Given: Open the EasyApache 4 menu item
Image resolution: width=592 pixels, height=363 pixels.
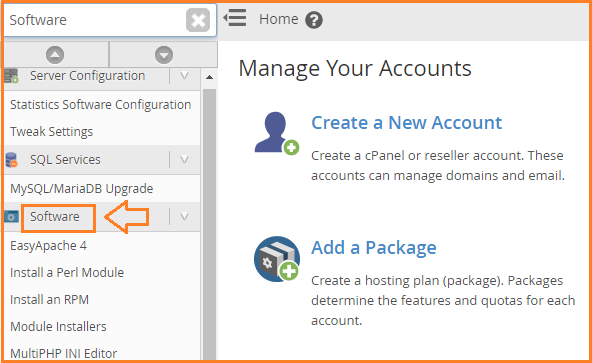Looking at the screenshot, I should pyautogui.click(x=48, y=246).
